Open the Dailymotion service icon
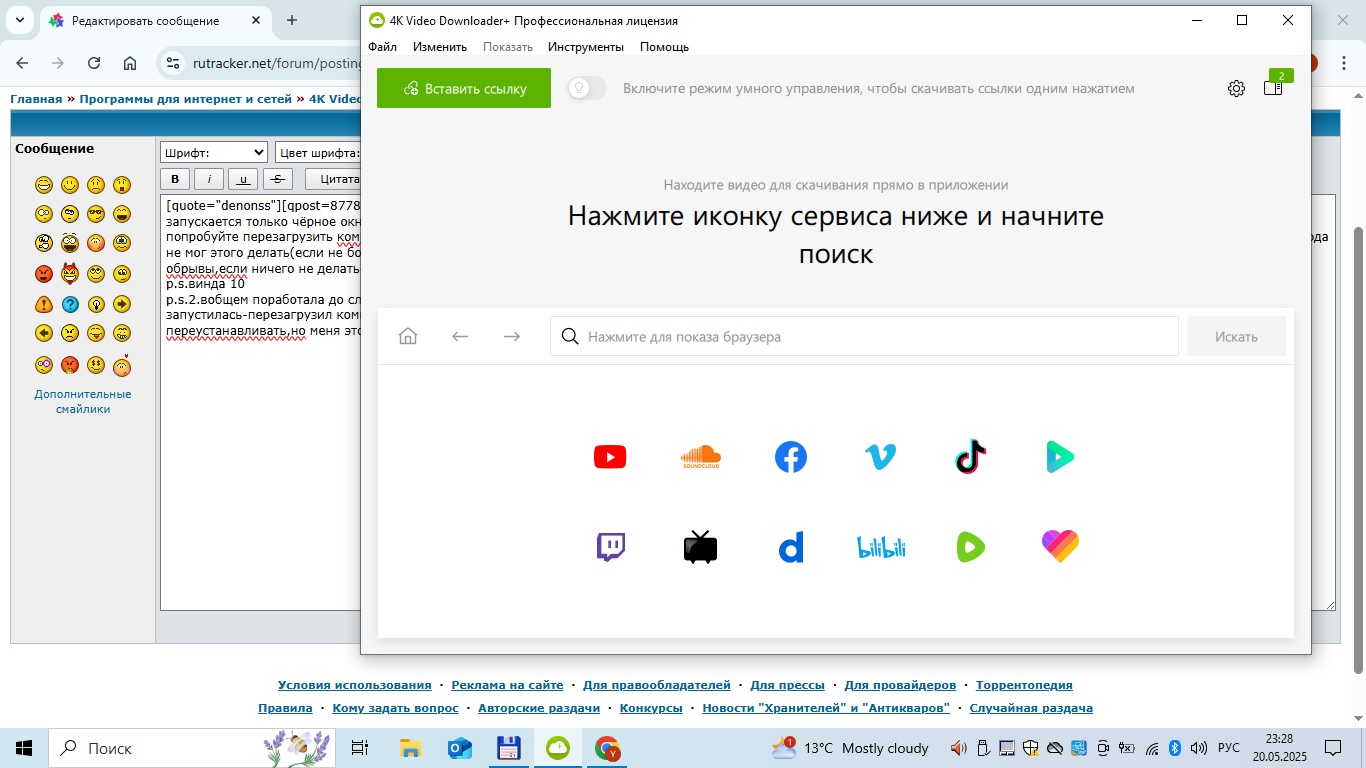 [791, 547]
